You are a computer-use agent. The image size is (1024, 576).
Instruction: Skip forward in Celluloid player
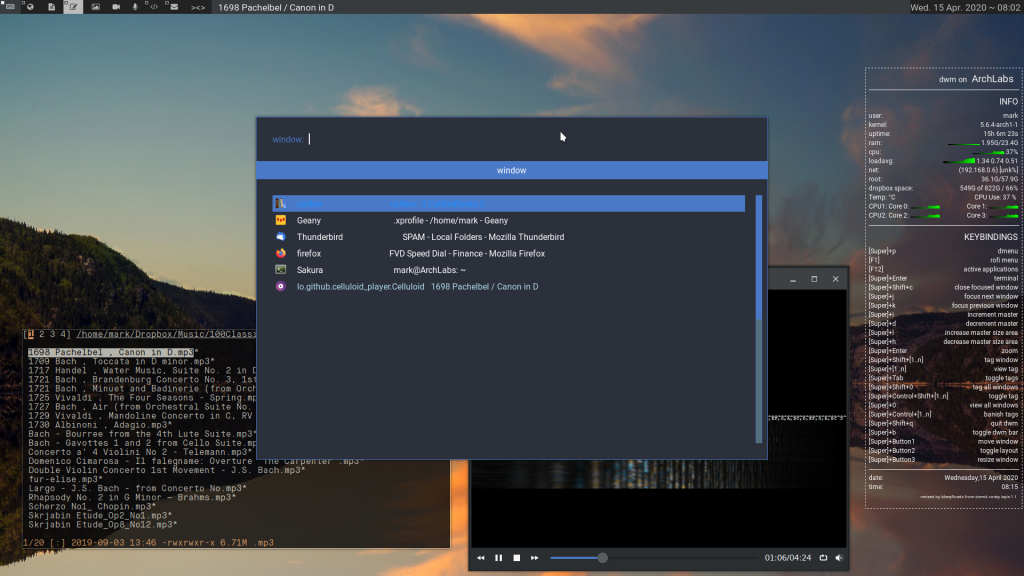pos(534,558)
